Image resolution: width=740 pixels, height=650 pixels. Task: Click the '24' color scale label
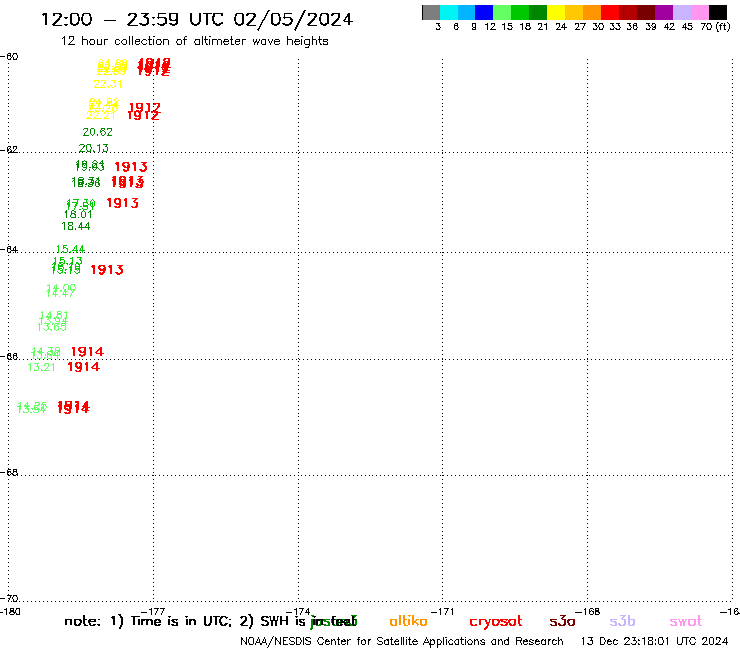(561, 27)
